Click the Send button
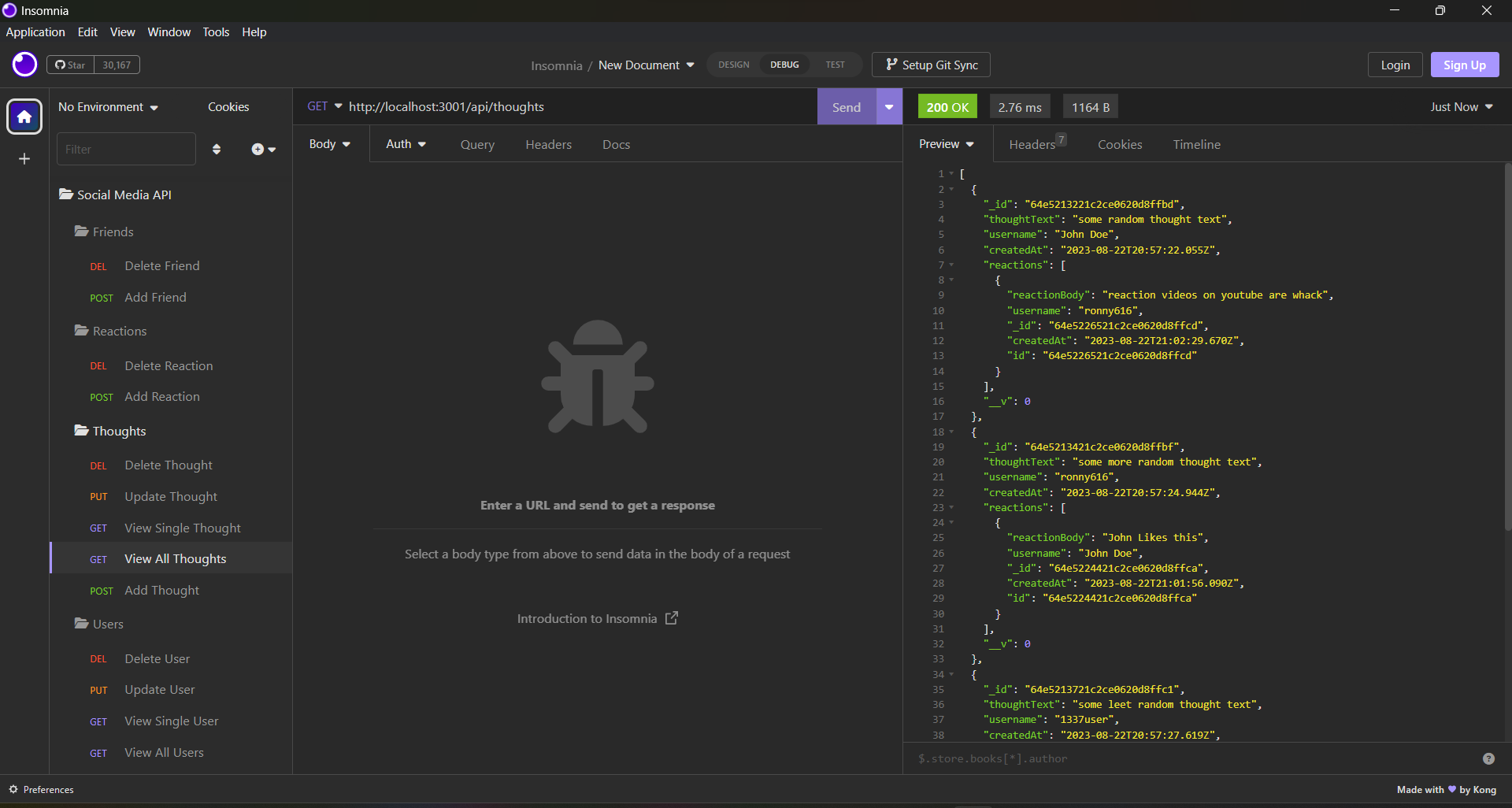This screenshot has width=1512, height=808. [847, 106]
